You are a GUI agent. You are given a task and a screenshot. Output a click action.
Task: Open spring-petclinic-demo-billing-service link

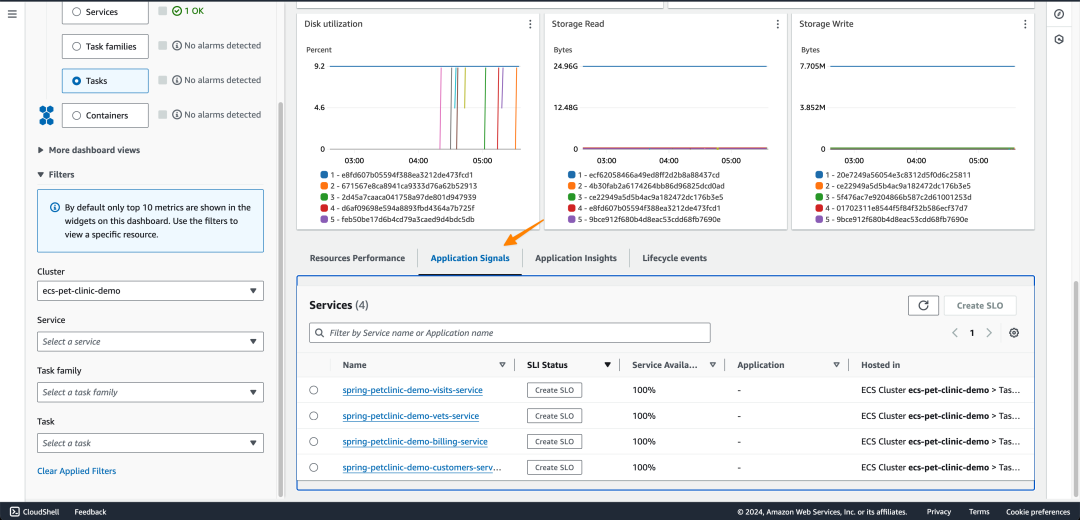click(415, 441)
